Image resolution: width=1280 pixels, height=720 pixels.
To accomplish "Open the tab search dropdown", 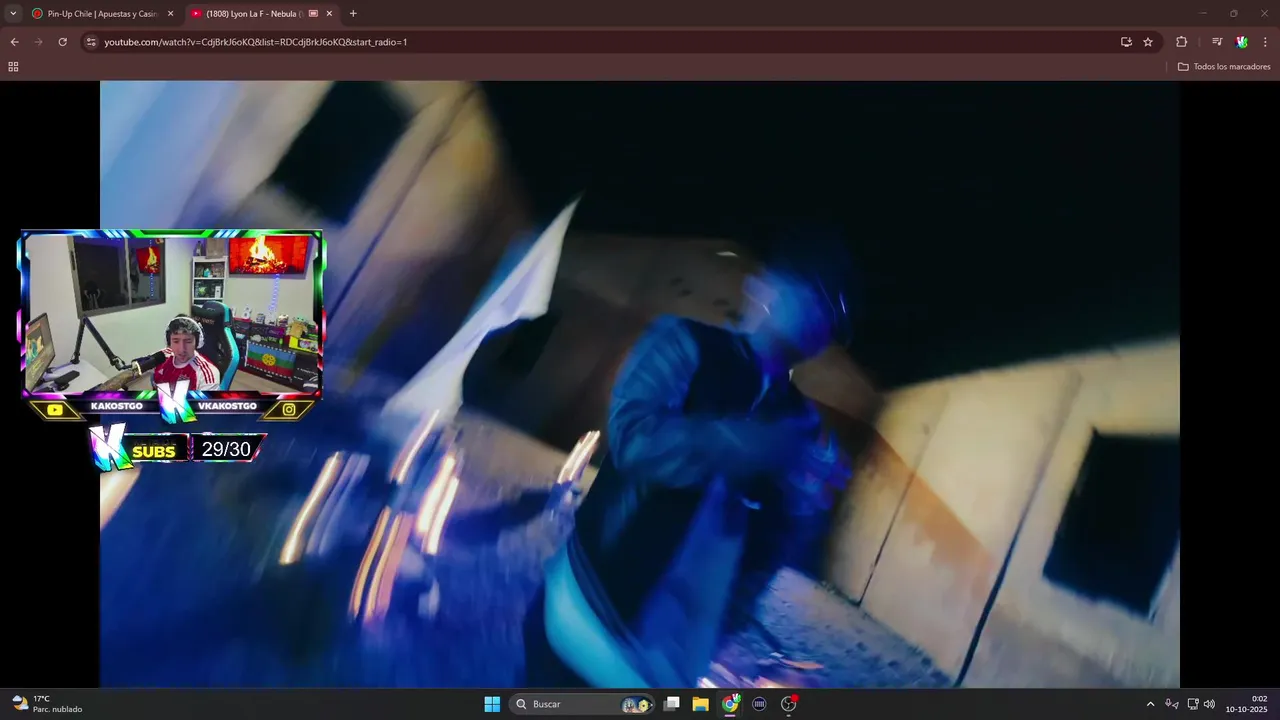I will pos(13,14).
